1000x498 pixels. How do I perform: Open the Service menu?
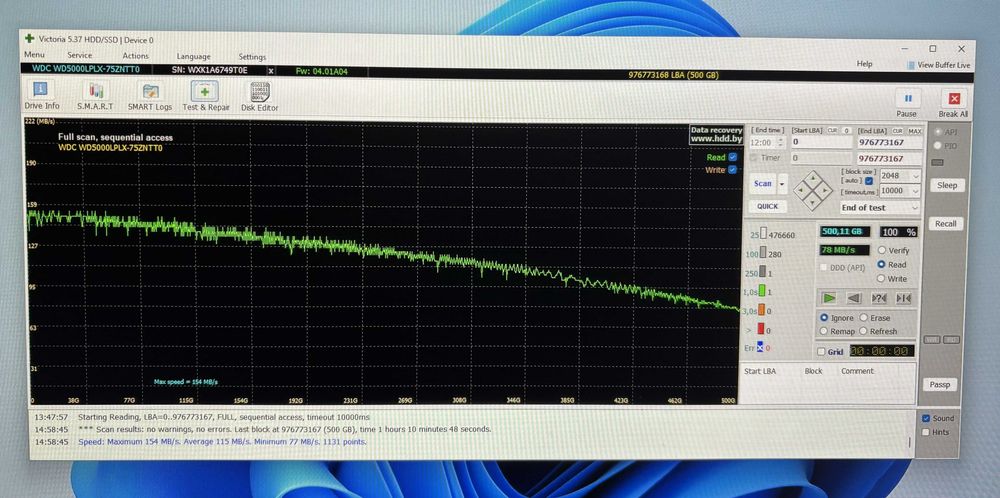point(80,55)
